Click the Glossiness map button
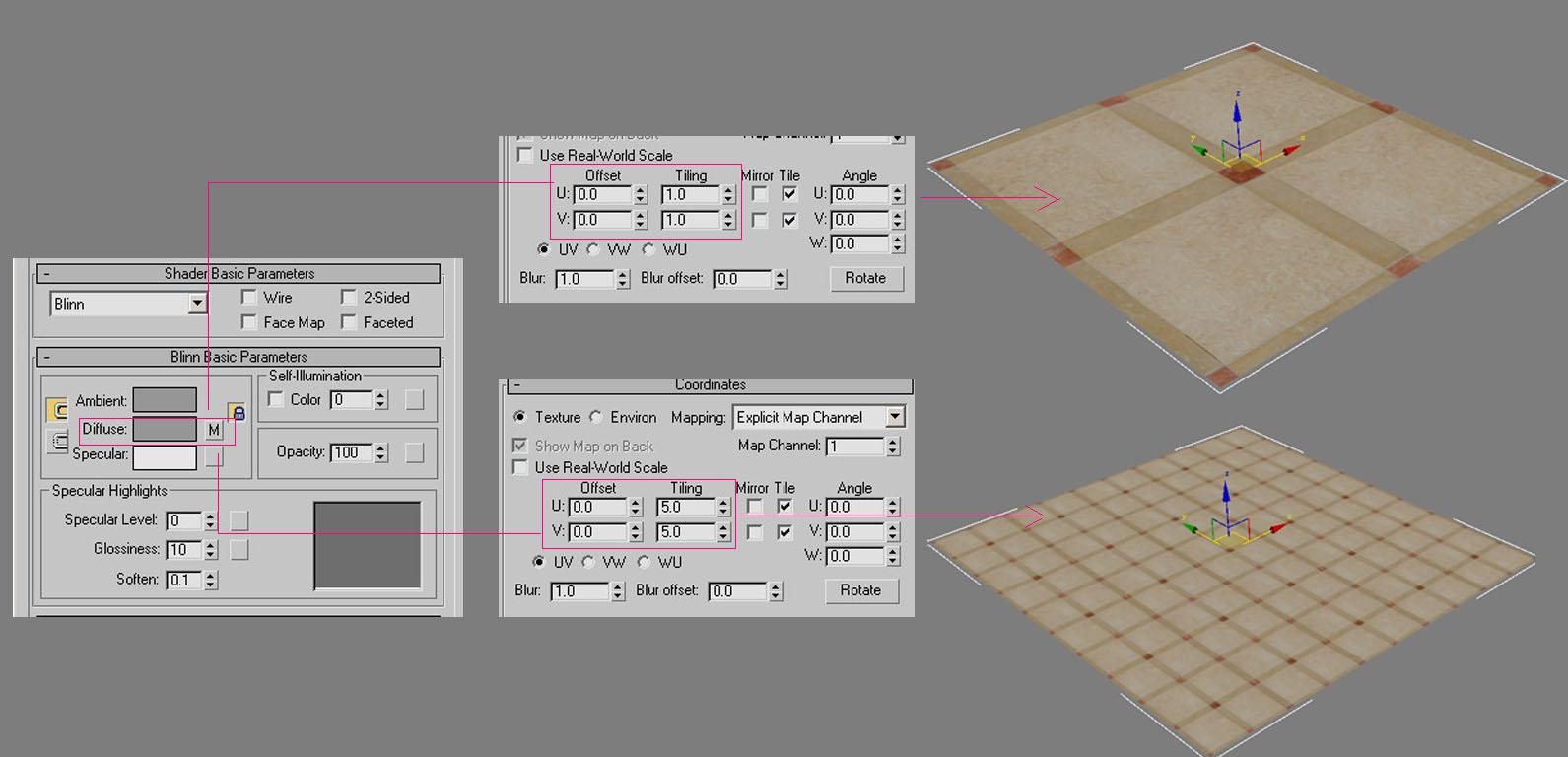The width and height of the screenshot is (1568, 757). click(239, 550)
